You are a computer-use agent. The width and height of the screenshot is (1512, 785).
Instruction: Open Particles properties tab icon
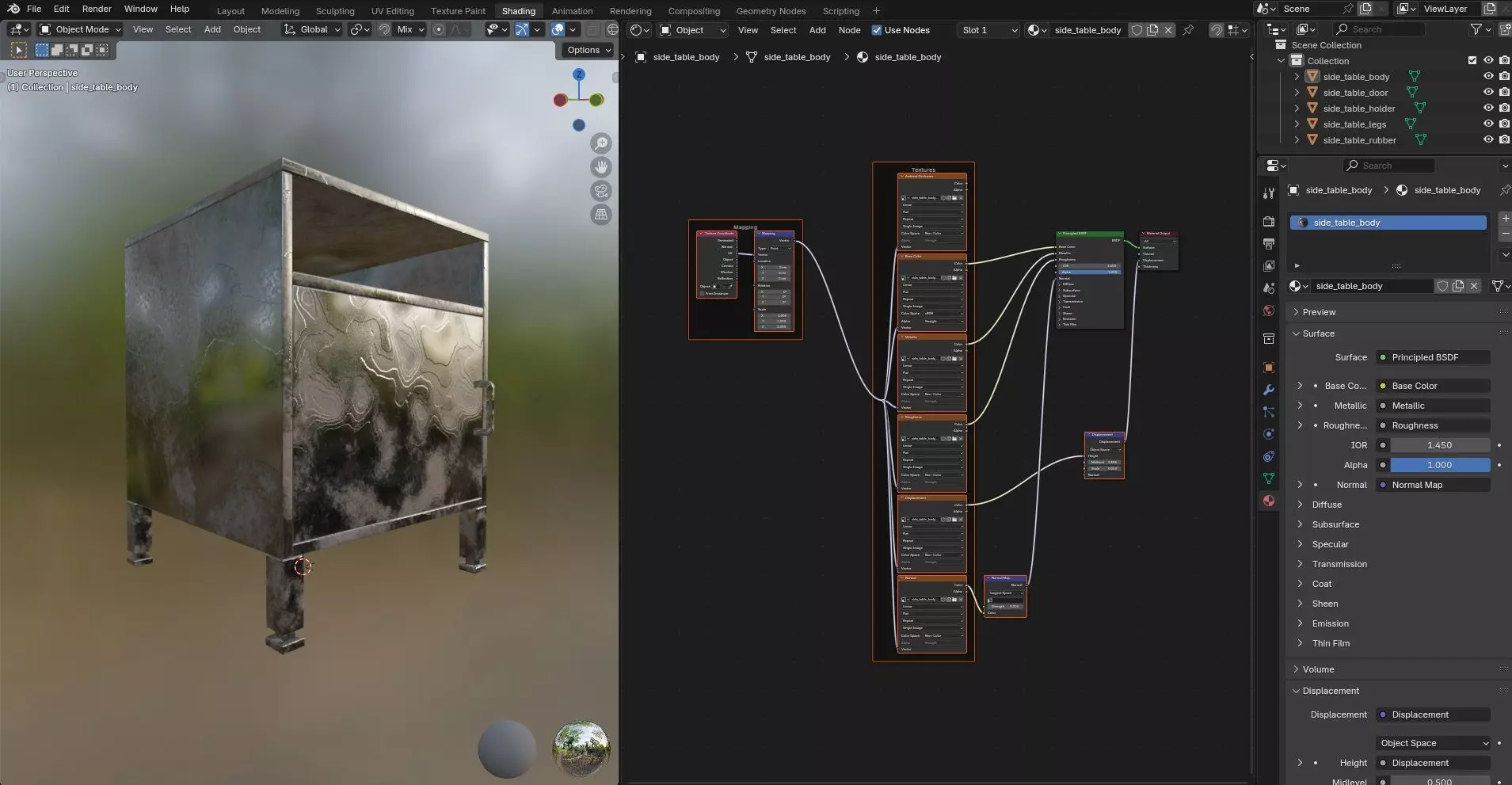tap(1269, 412)
